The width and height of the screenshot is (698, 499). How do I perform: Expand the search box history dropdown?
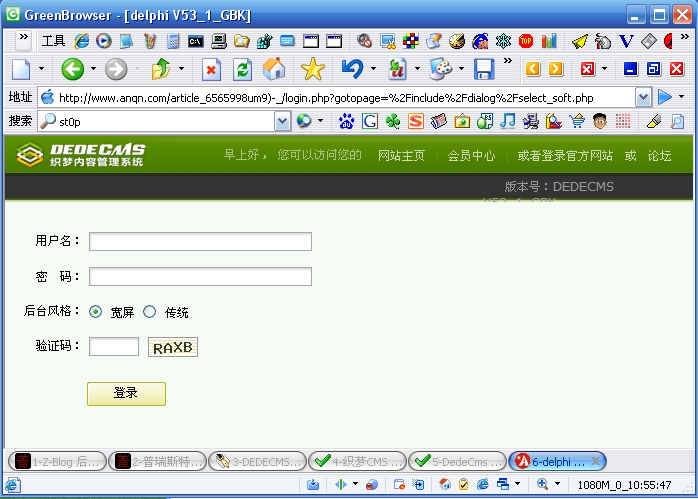(282, 121)
